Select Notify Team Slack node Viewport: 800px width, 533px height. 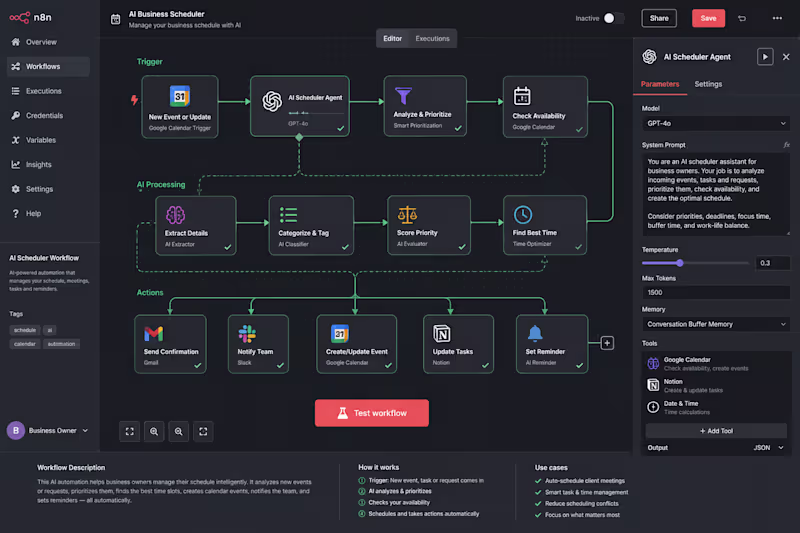[258, 344]
